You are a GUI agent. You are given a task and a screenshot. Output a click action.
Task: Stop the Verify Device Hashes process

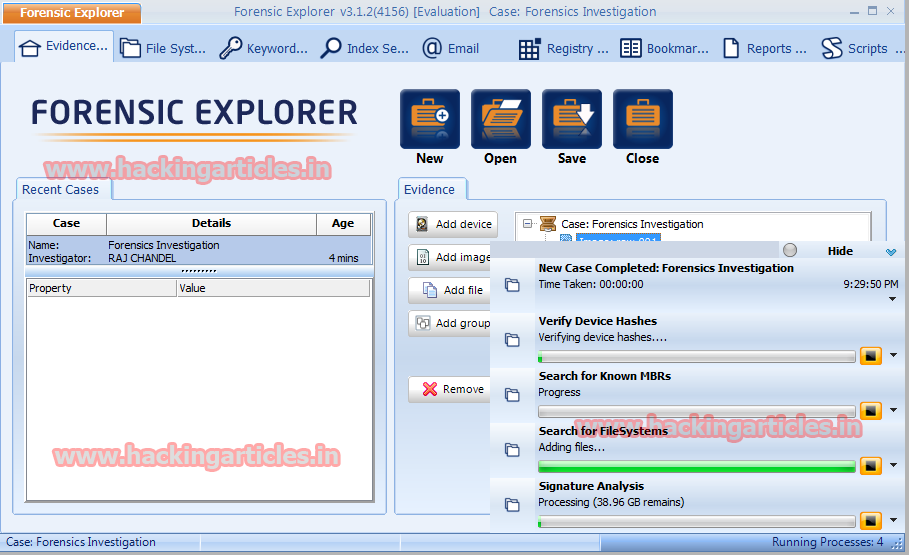871,356
